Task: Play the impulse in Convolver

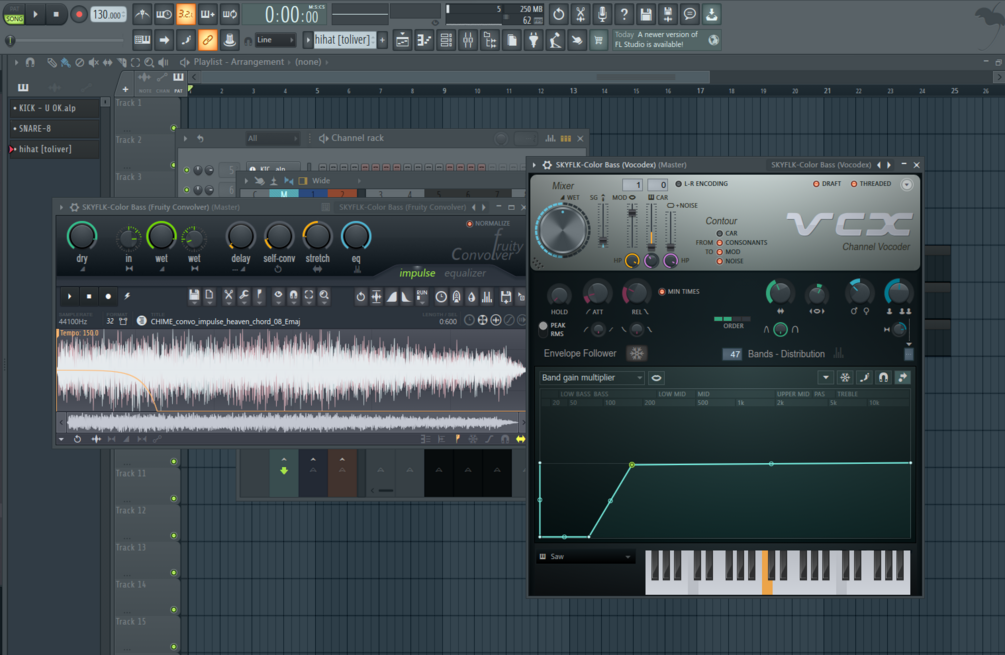Action: pyautogui.click(x=69, y=296)
